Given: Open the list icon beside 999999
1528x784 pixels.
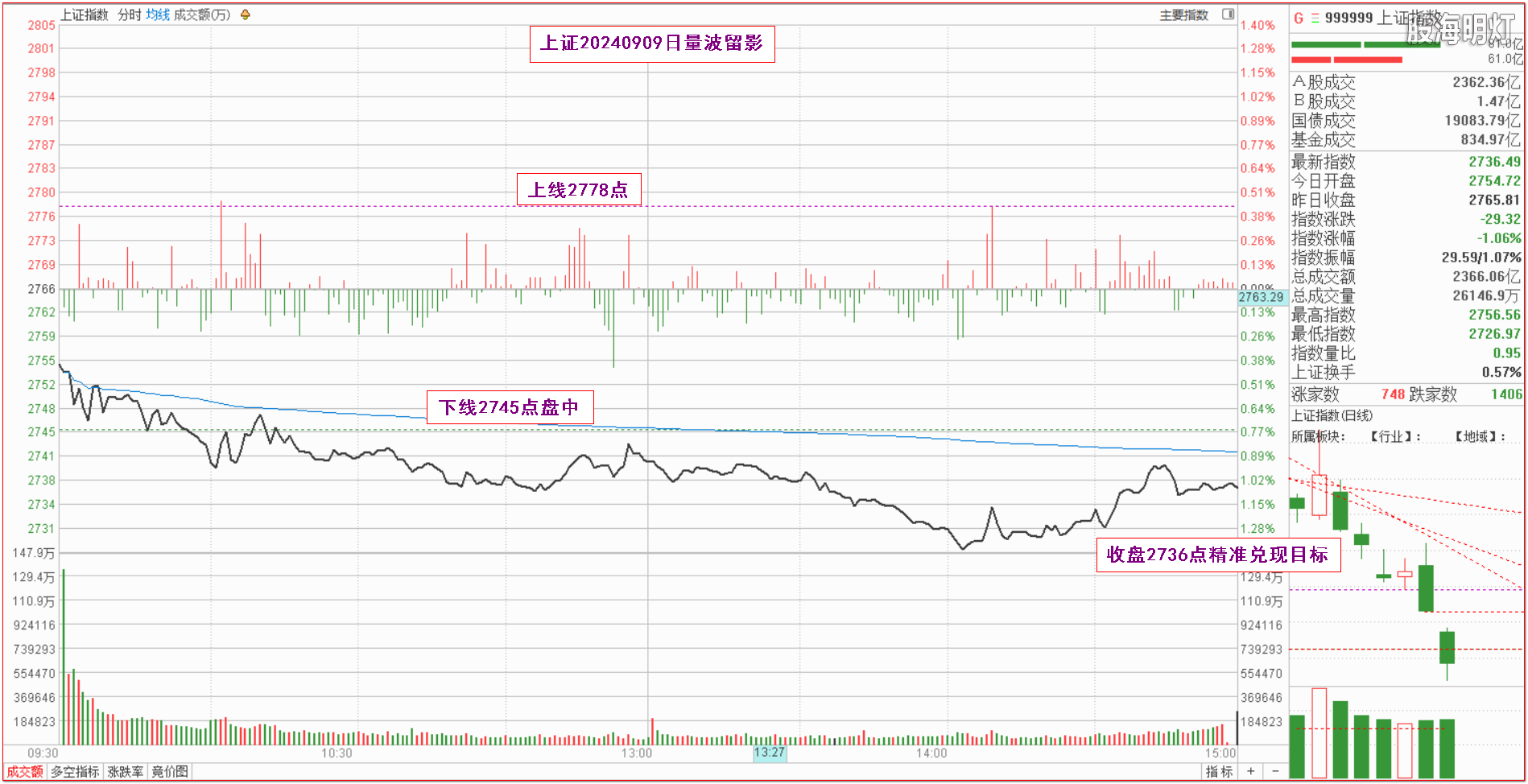Looking at the screenshot, I should [1315, 17].
